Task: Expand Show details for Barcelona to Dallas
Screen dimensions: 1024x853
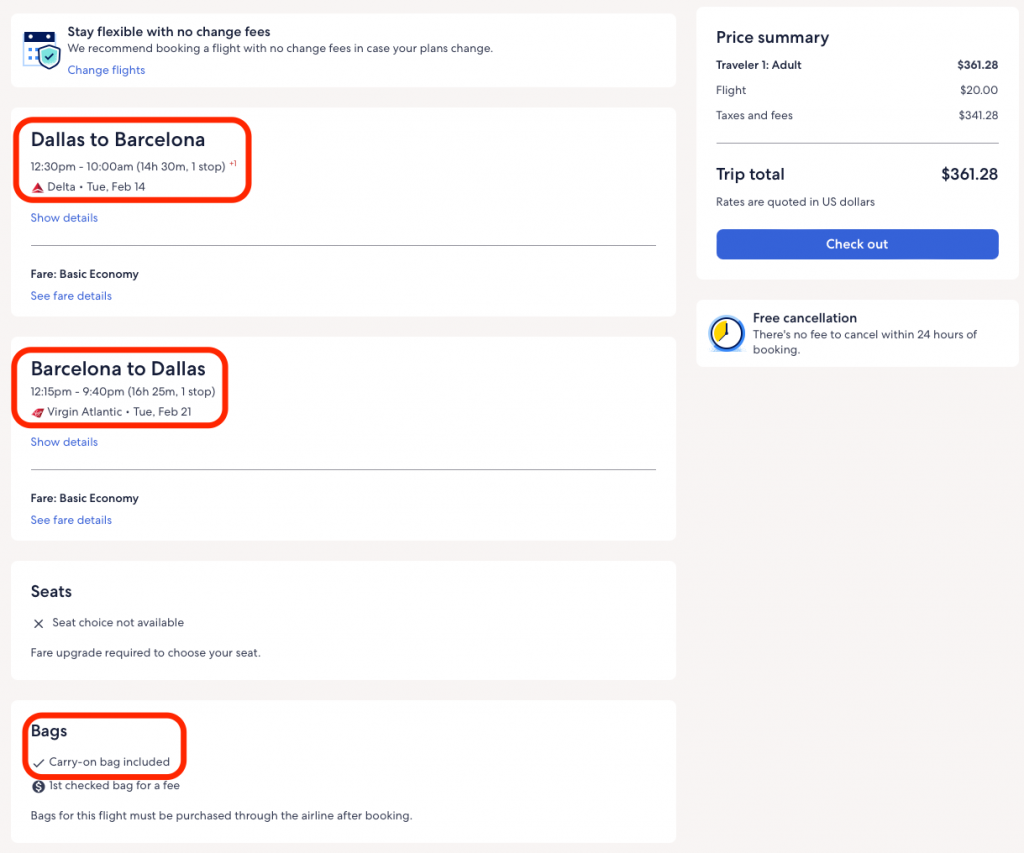Action: pos(64,442)
